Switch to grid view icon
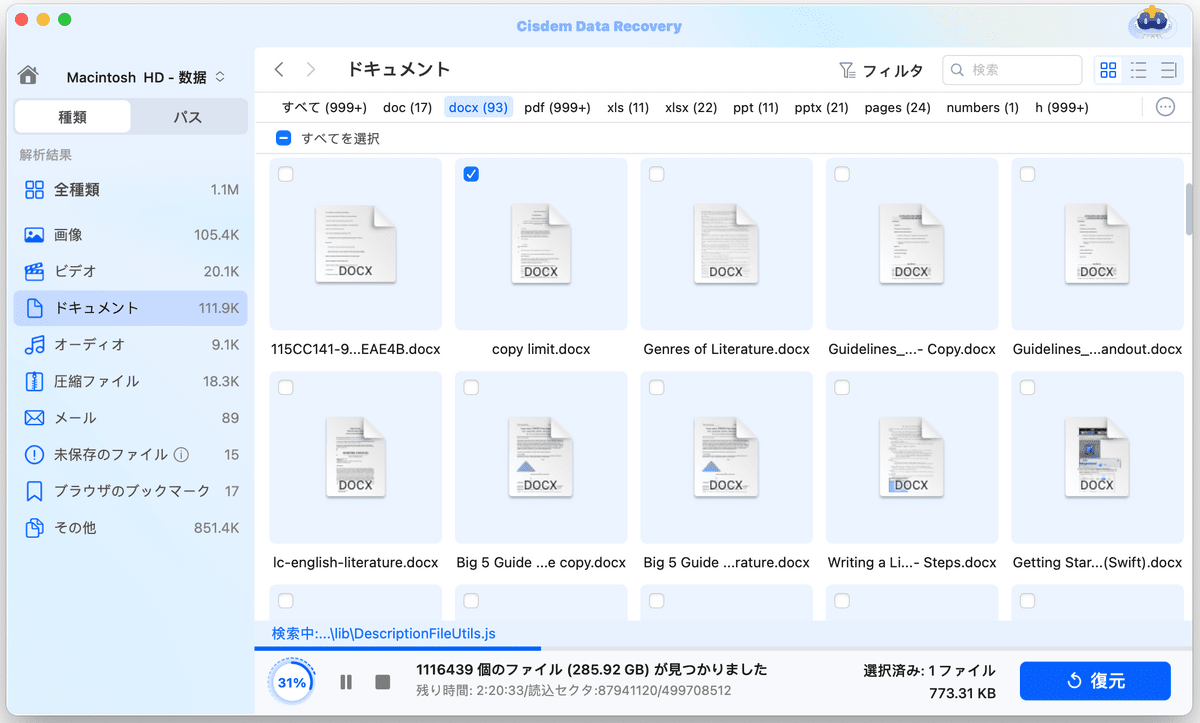The width and height of the screenshot is (1200, 723). pos(1108,70)
